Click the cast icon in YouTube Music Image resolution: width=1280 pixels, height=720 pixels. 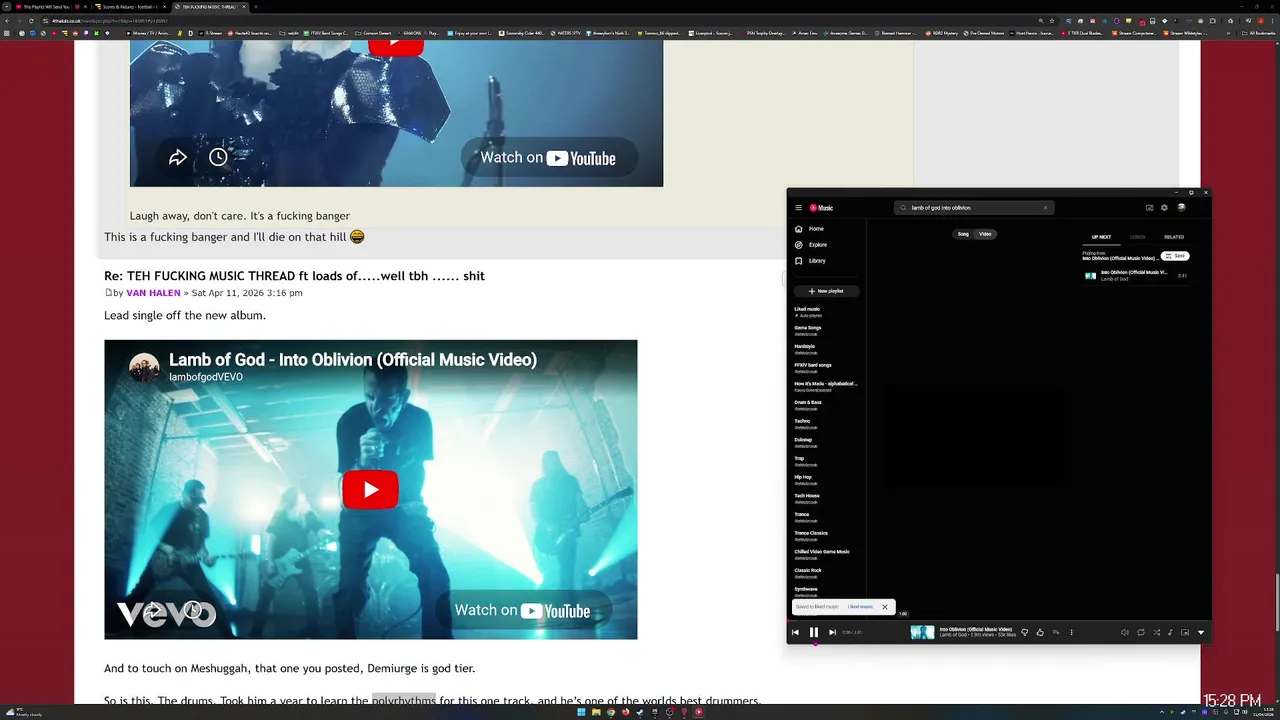(x=1149, y=208)
